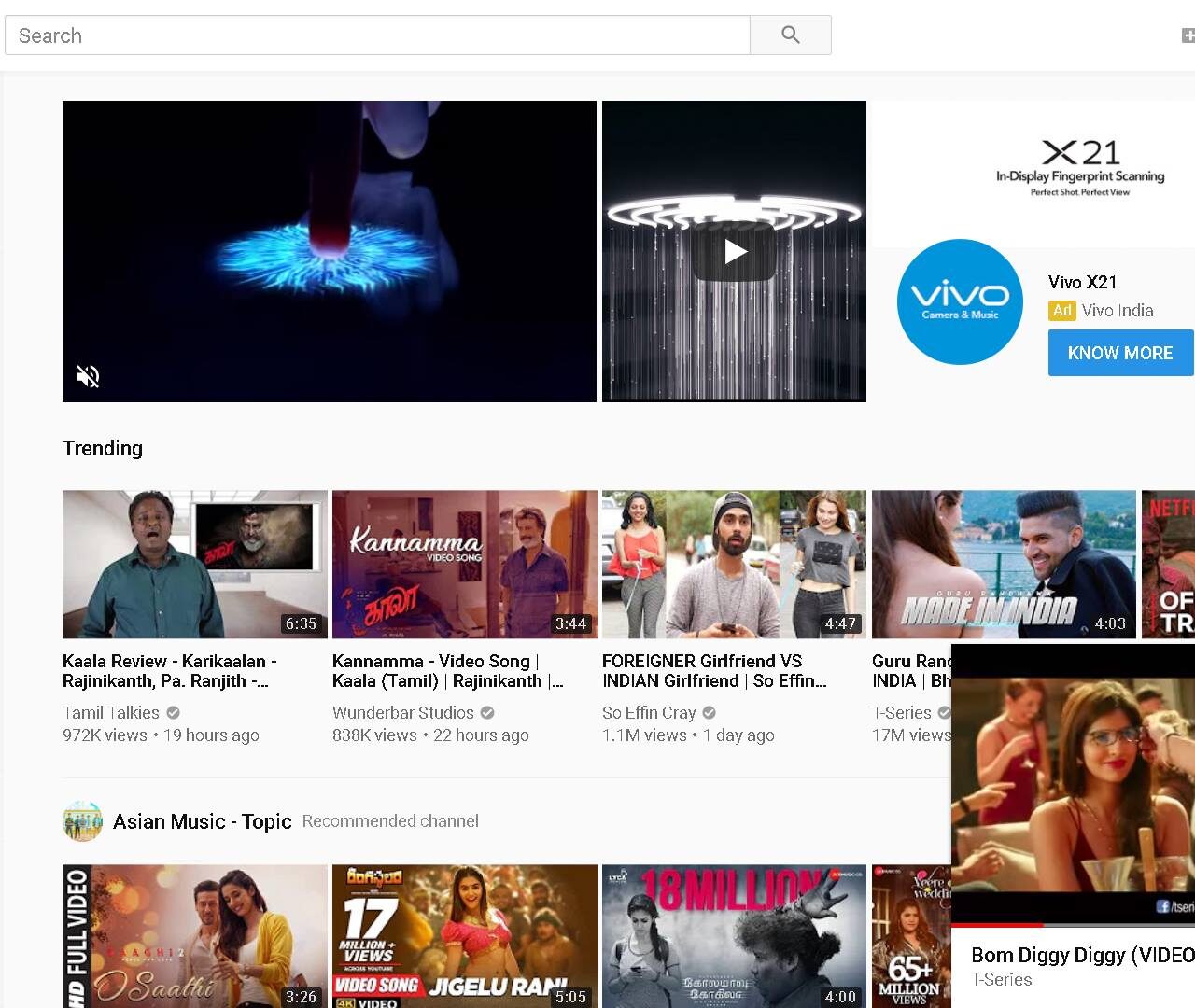The width and height of the screenshot is (1195, 1008).
Task: Open FOREIGNER Girlfriend VS INDIAN Girlfriend title
Action: [x=714, y=671]
